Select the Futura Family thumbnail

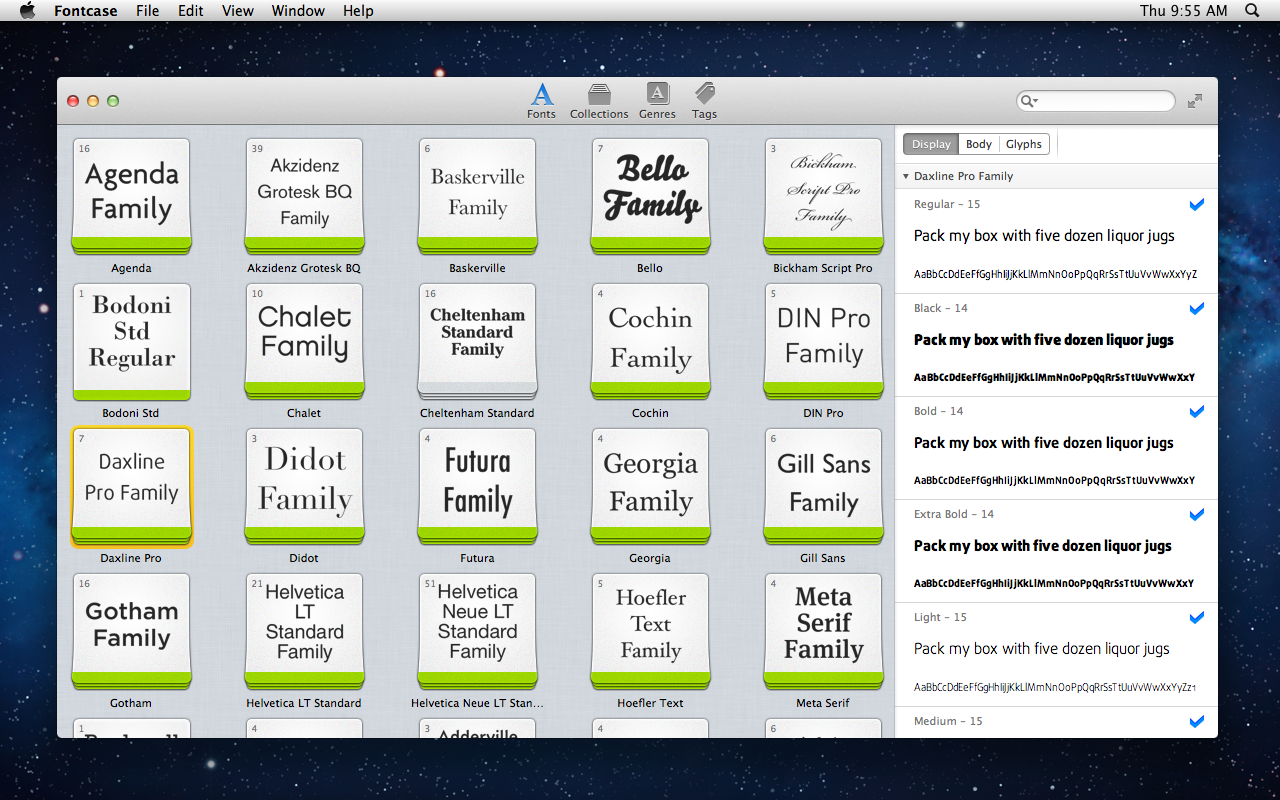coord(477,486)
